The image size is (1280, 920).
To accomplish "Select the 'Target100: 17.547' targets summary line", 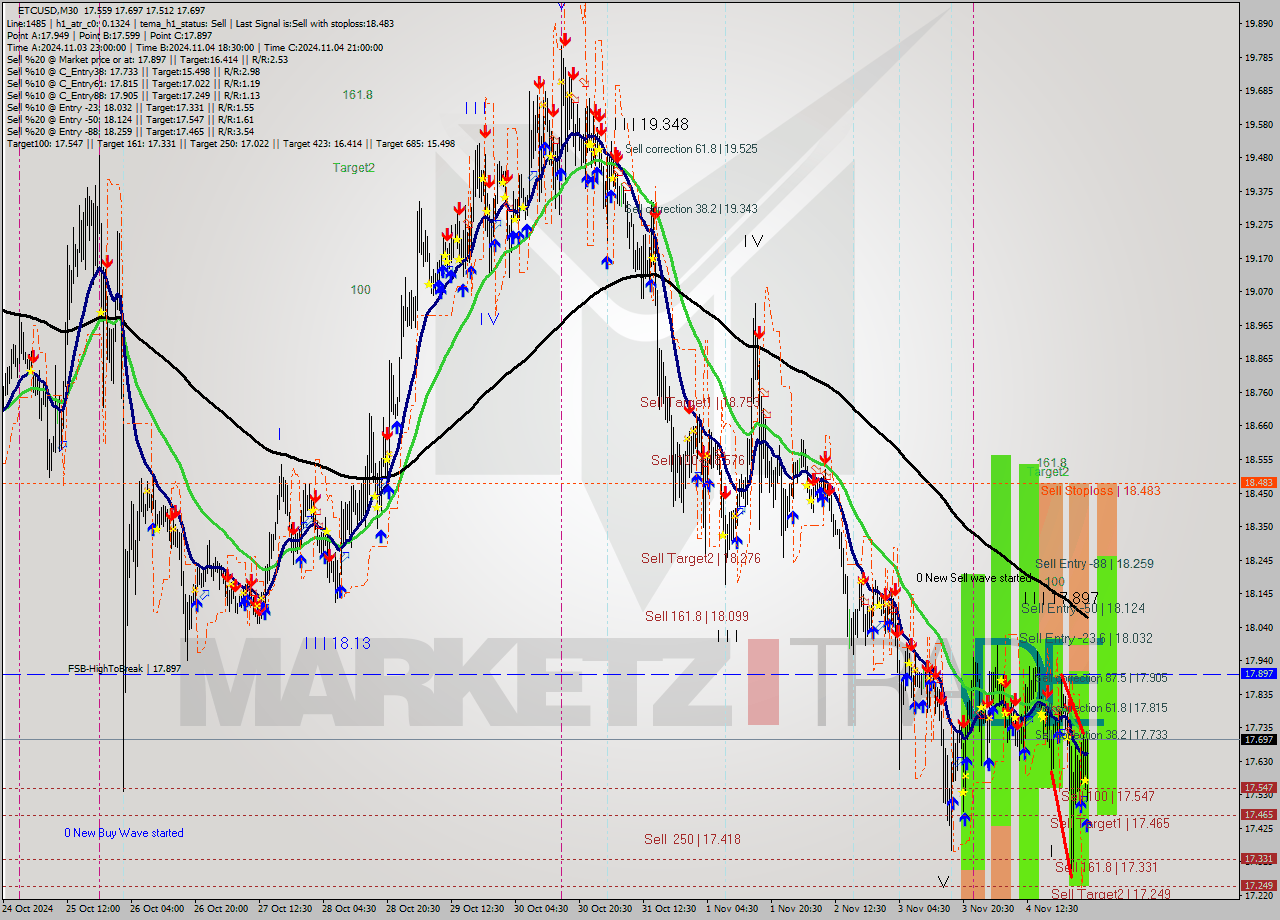I will point(231,143).
